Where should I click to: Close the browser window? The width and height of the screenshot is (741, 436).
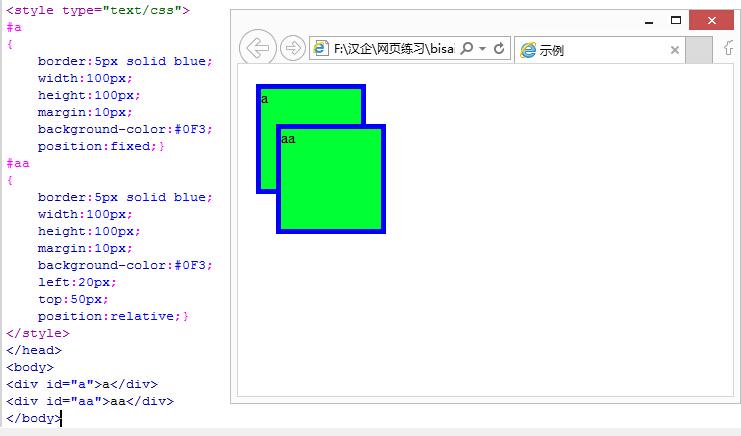(715, 20)
